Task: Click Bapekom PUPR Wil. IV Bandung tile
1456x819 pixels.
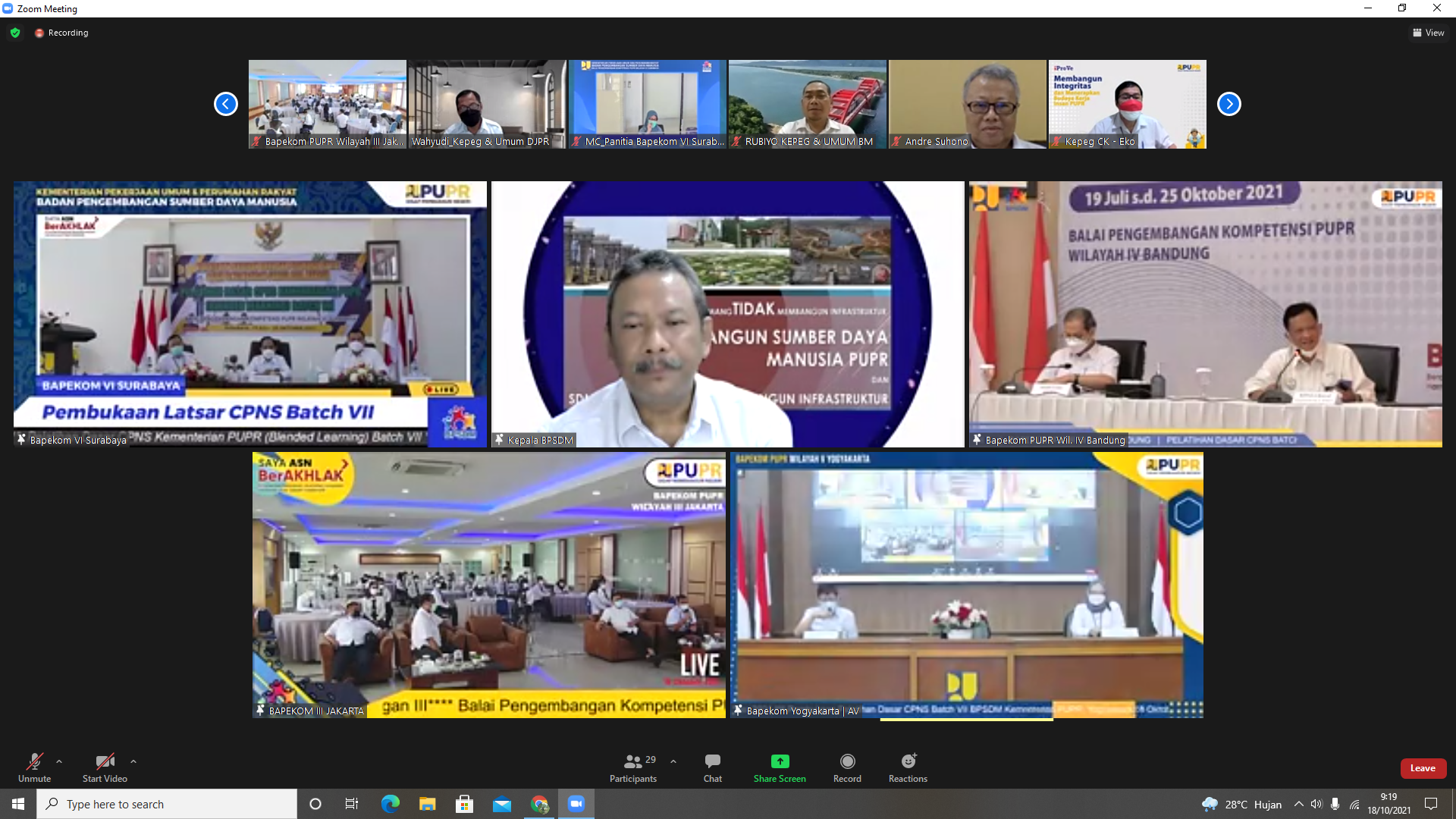Action: pos(1206,314)
